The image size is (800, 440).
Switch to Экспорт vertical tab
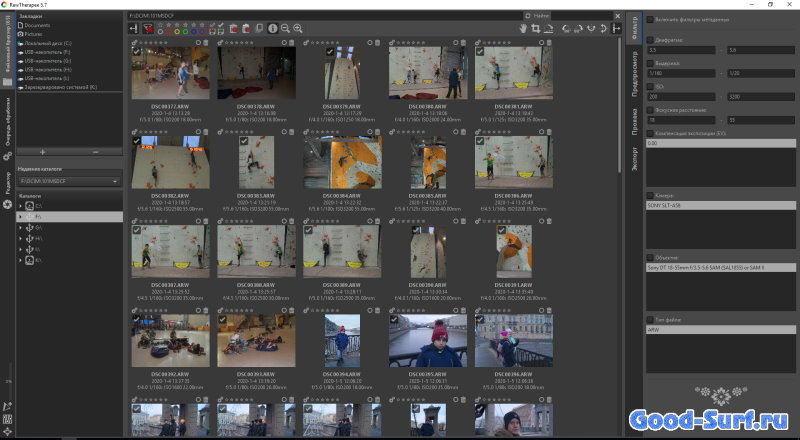pyautogui.click(x=634, y=159)
